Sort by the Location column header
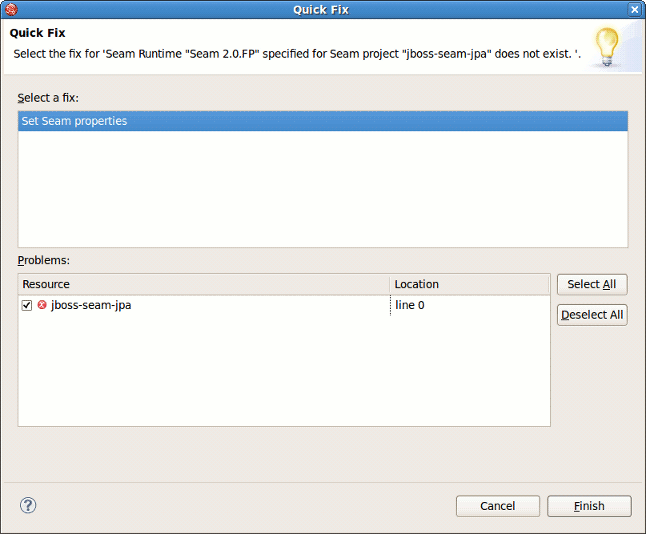 point(469,284)
